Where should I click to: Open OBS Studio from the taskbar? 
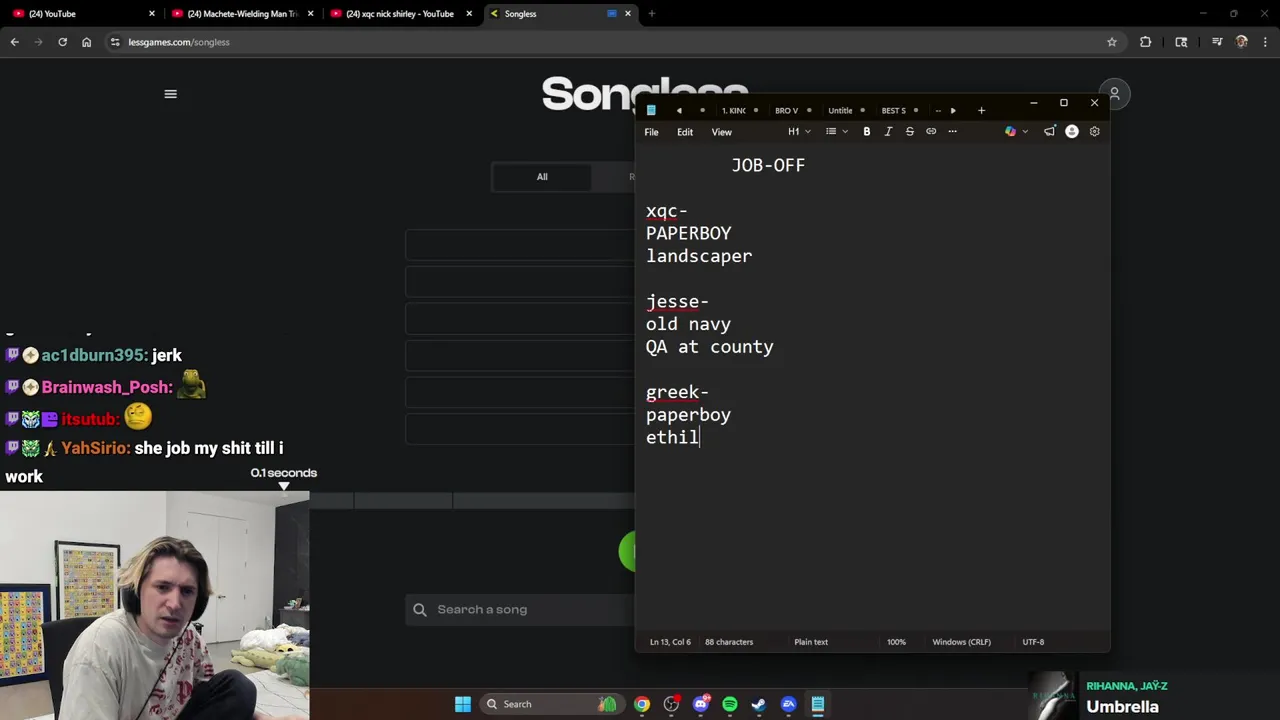(x=671, y=704)
